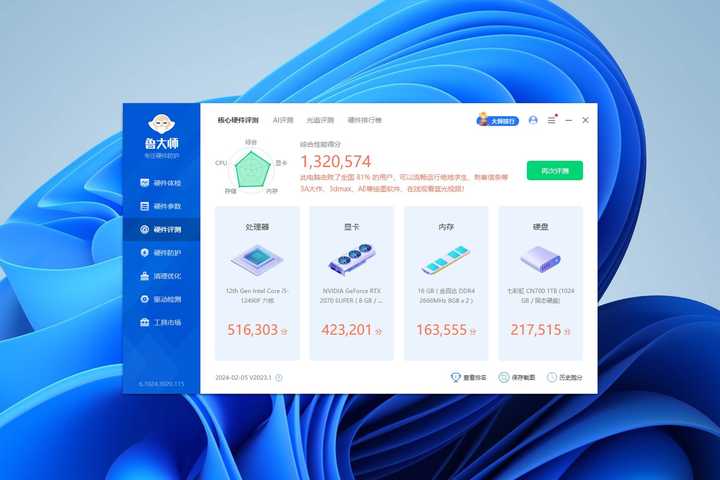Click the version number in sidebar footer

click(x=161, y=384)
